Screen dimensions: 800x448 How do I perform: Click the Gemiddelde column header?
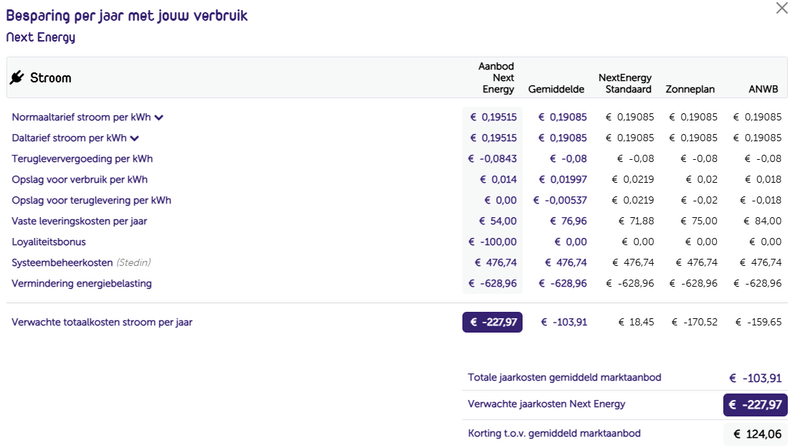click(556, 89)
